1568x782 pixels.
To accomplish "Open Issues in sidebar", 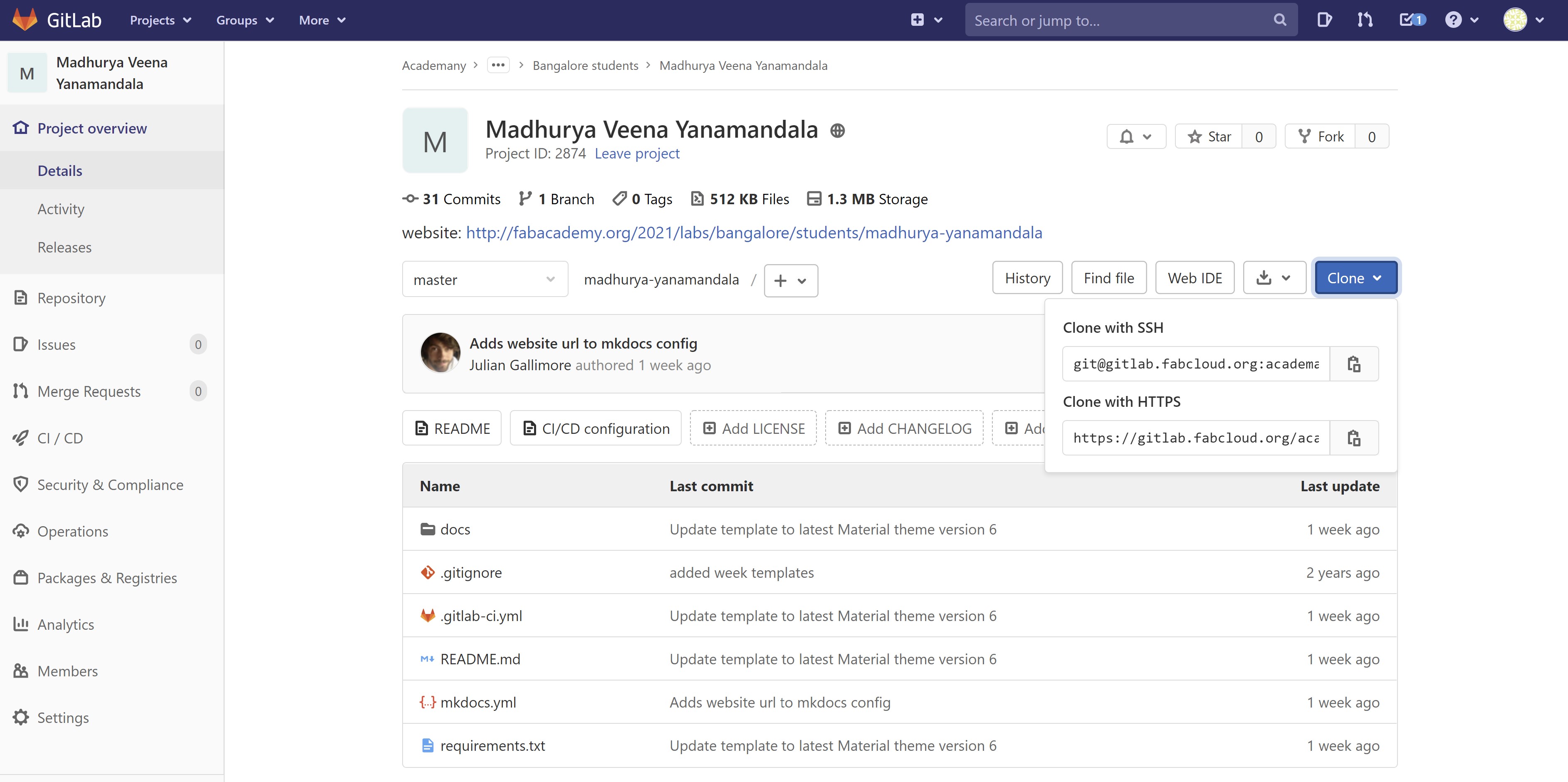I will click(112, 344).
